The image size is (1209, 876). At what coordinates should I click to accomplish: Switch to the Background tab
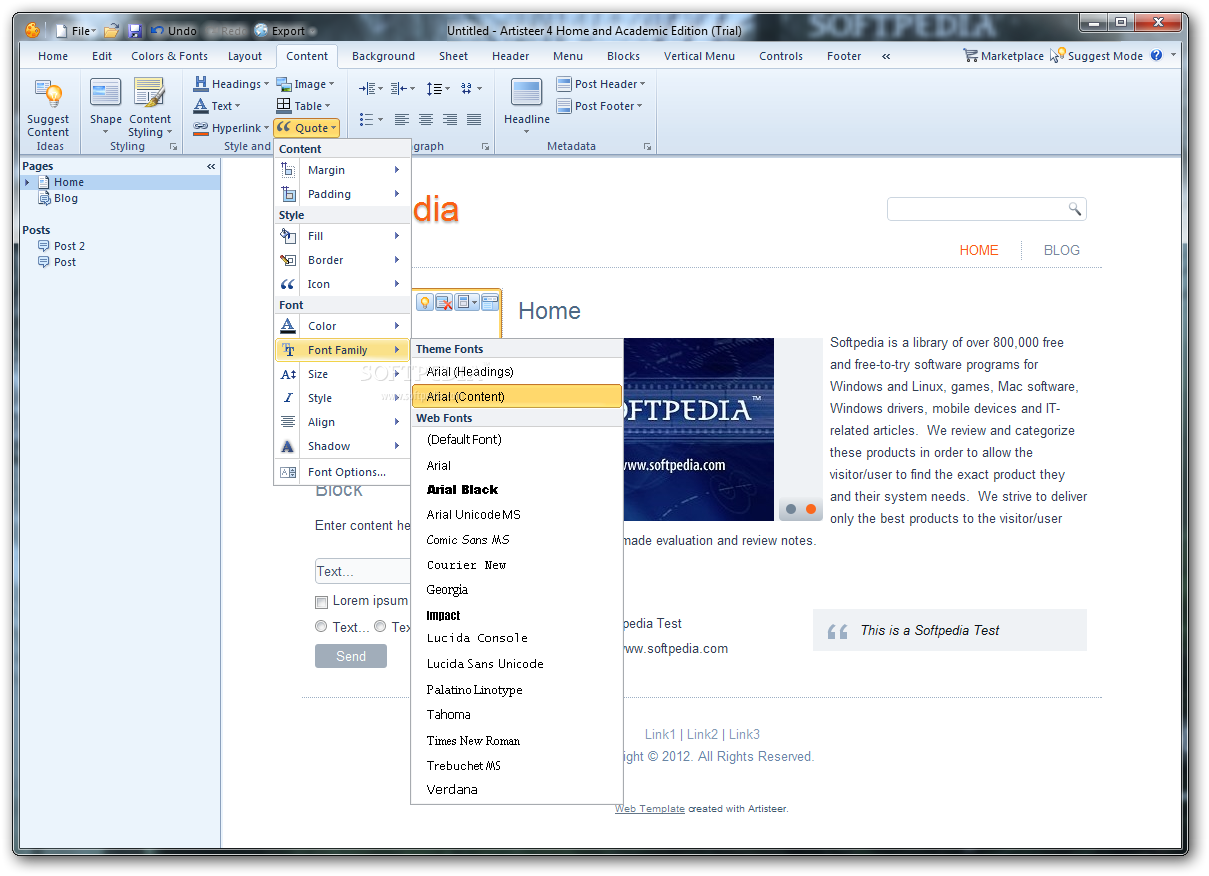(x=383, y=56)
